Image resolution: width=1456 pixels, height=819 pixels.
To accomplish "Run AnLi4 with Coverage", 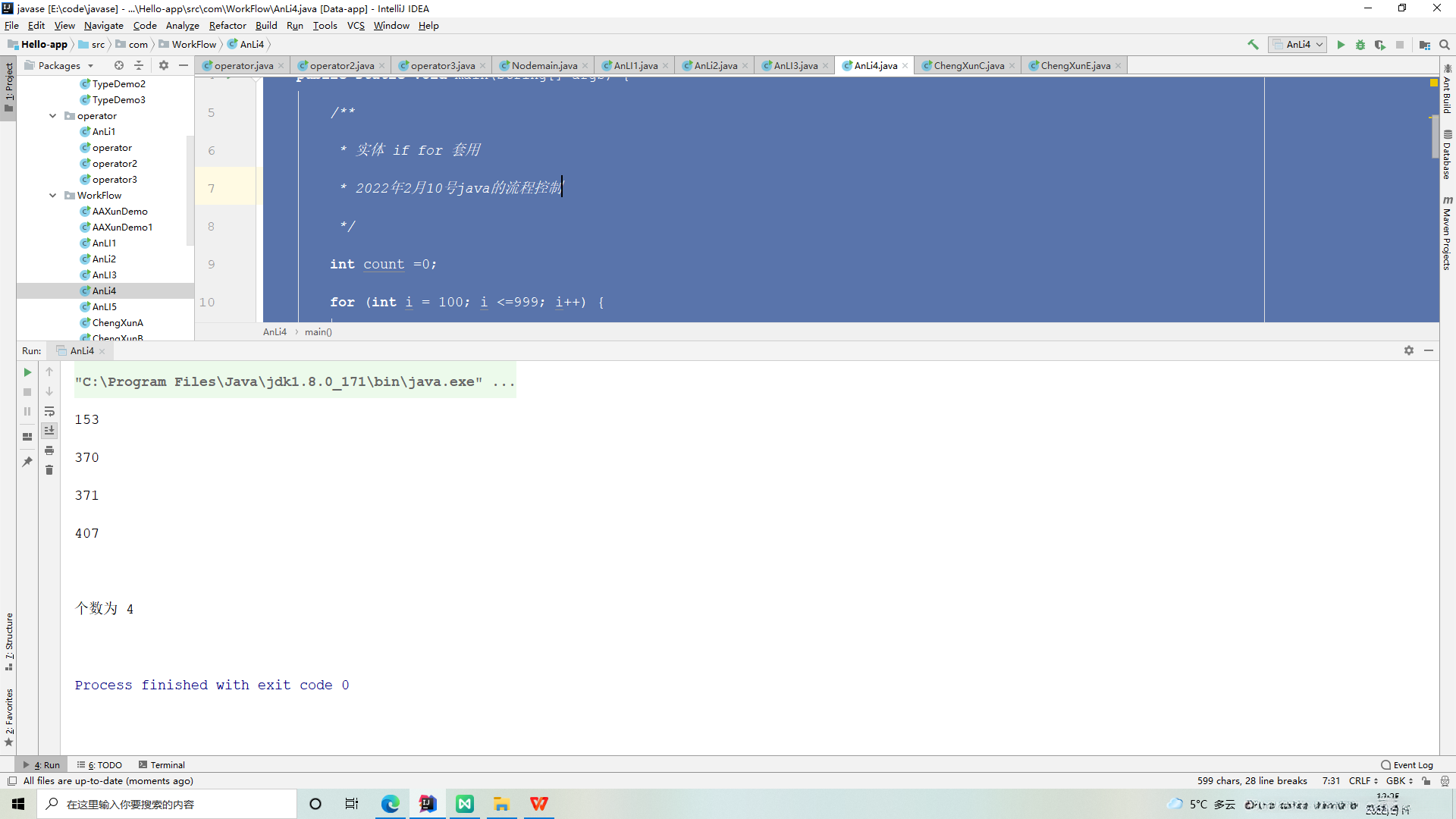I will [x=1381, y=45].
